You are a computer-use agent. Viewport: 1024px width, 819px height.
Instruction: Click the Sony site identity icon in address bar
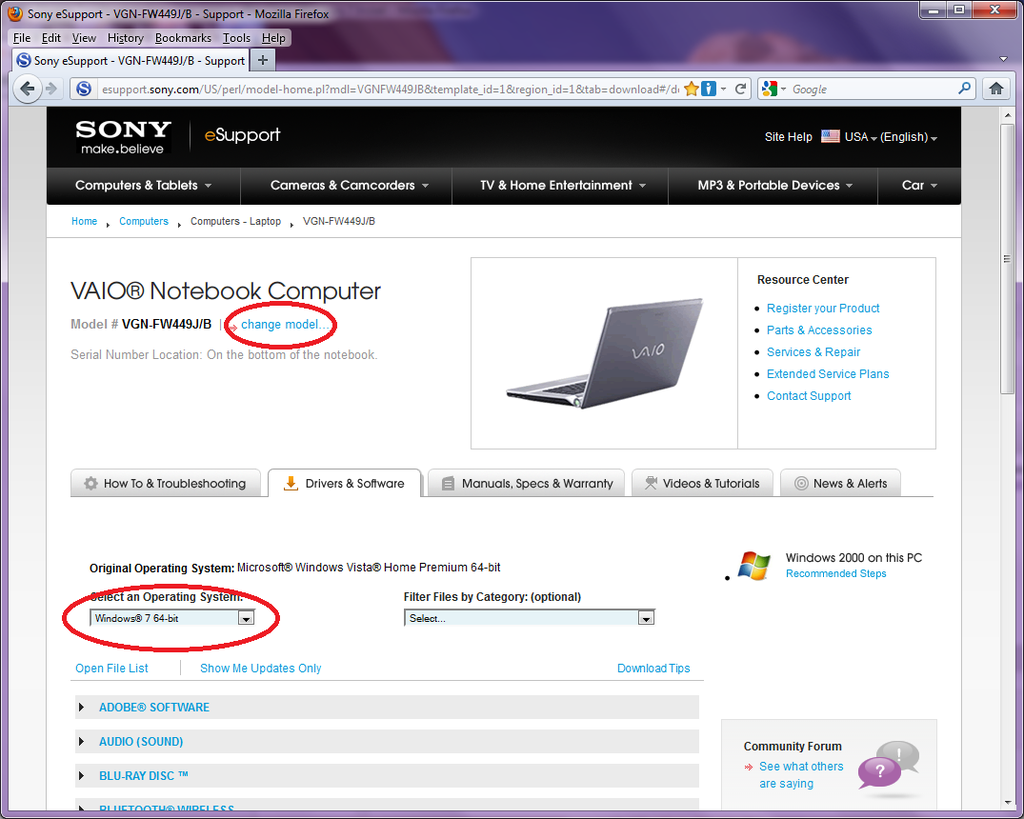point(84,89)
